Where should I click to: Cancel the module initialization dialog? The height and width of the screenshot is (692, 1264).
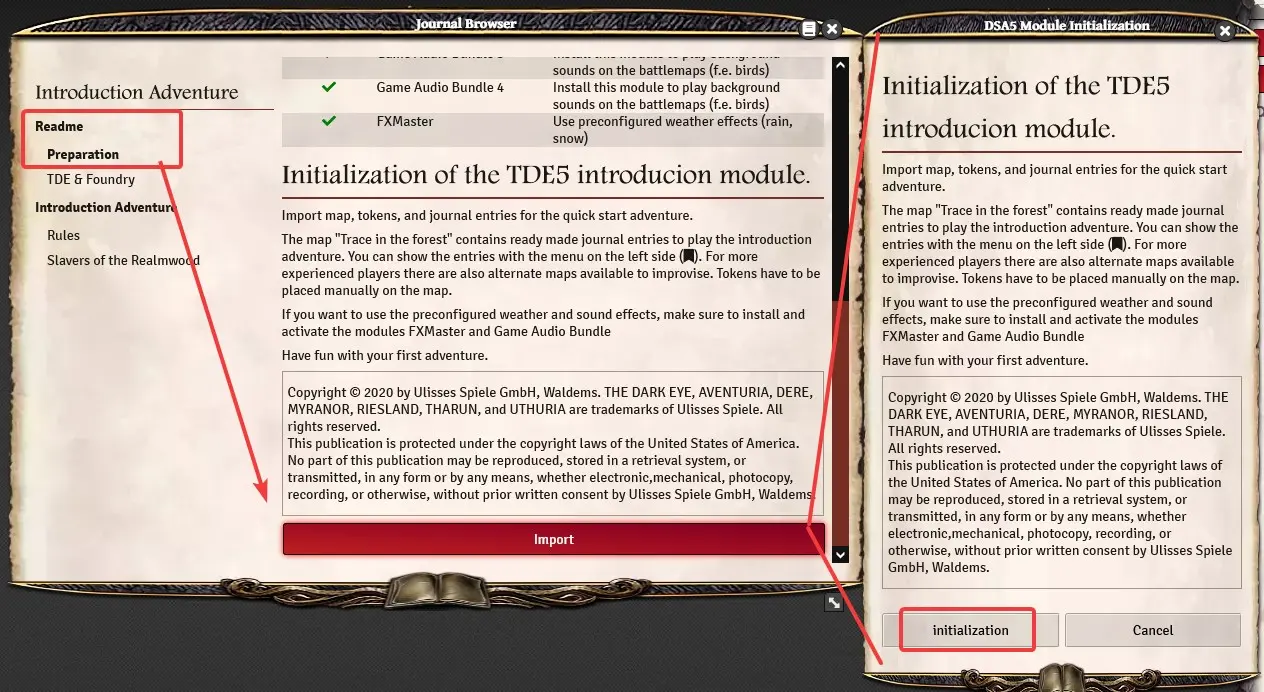click(1152, 630)
